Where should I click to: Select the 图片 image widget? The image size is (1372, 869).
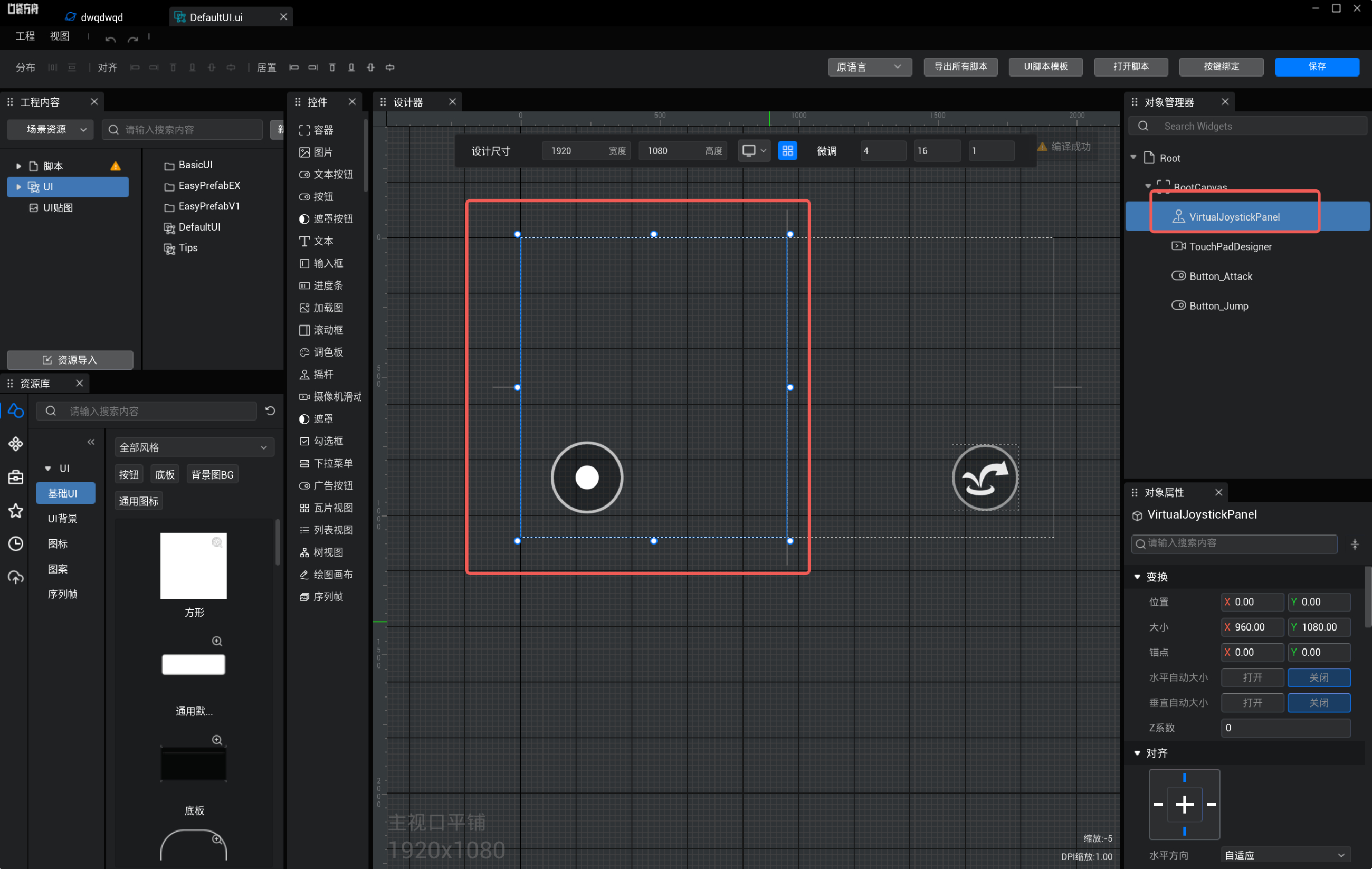tap(316, 152)
